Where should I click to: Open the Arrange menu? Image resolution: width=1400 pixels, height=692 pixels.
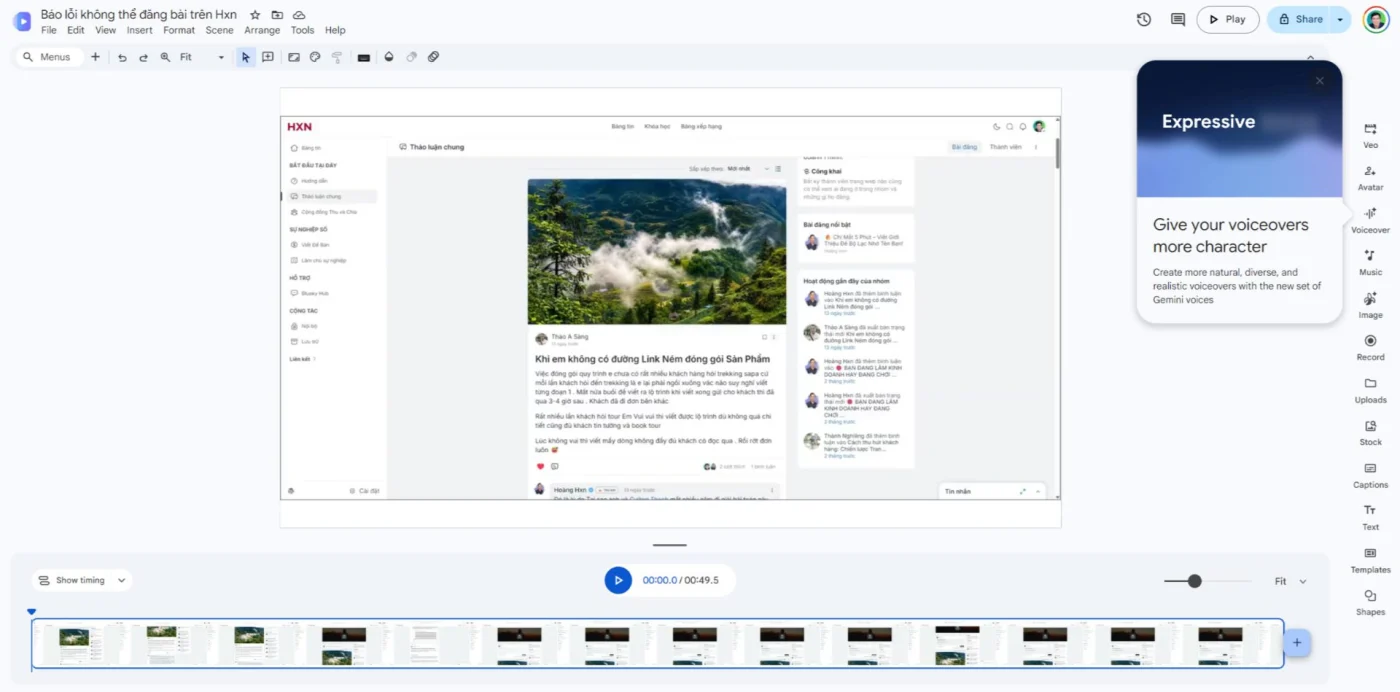[x=262, y=30]
